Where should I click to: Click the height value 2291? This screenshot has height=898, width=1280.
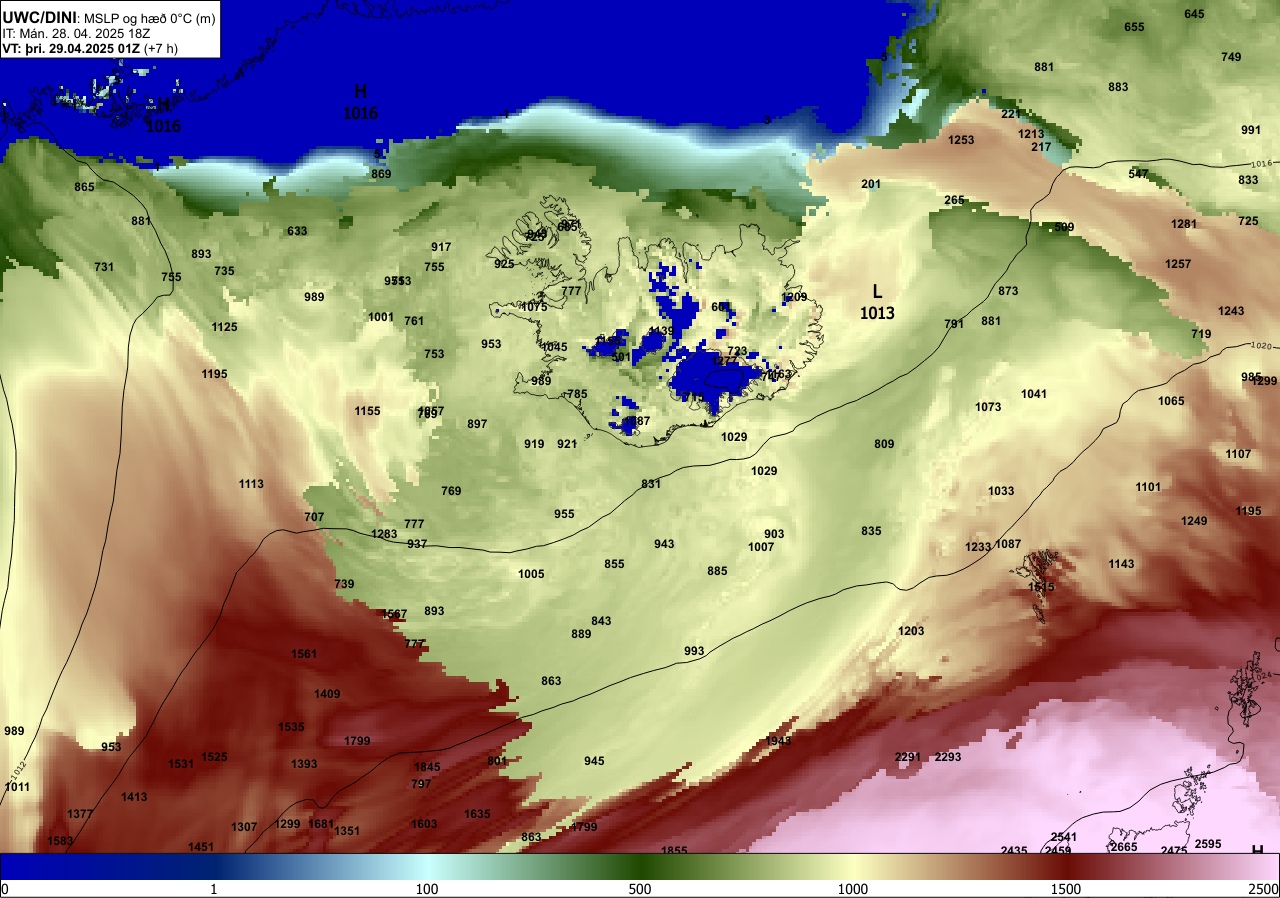[x=907, y=757]
